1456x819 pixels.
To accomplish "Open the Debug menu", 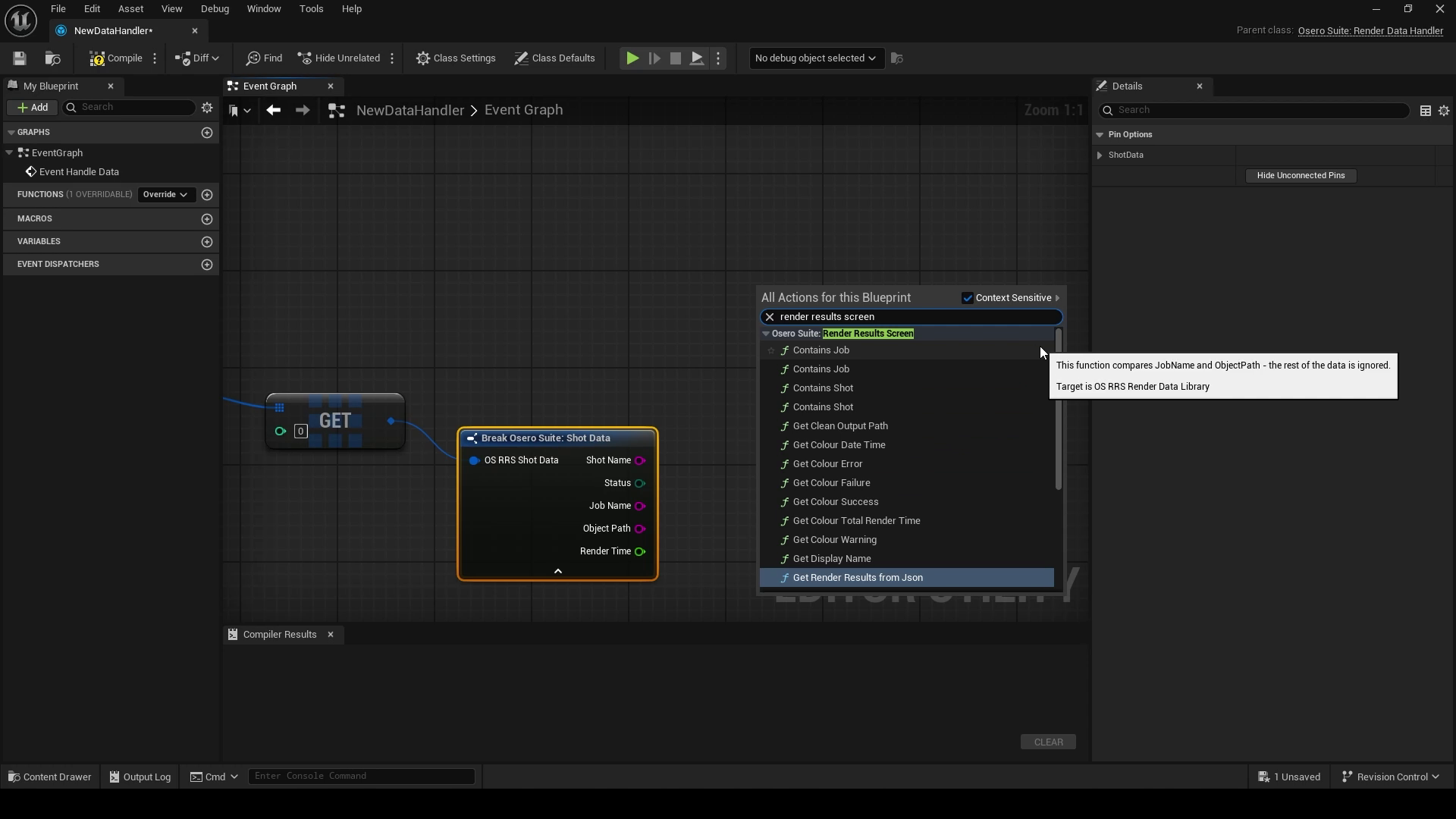I will point(215,9).
